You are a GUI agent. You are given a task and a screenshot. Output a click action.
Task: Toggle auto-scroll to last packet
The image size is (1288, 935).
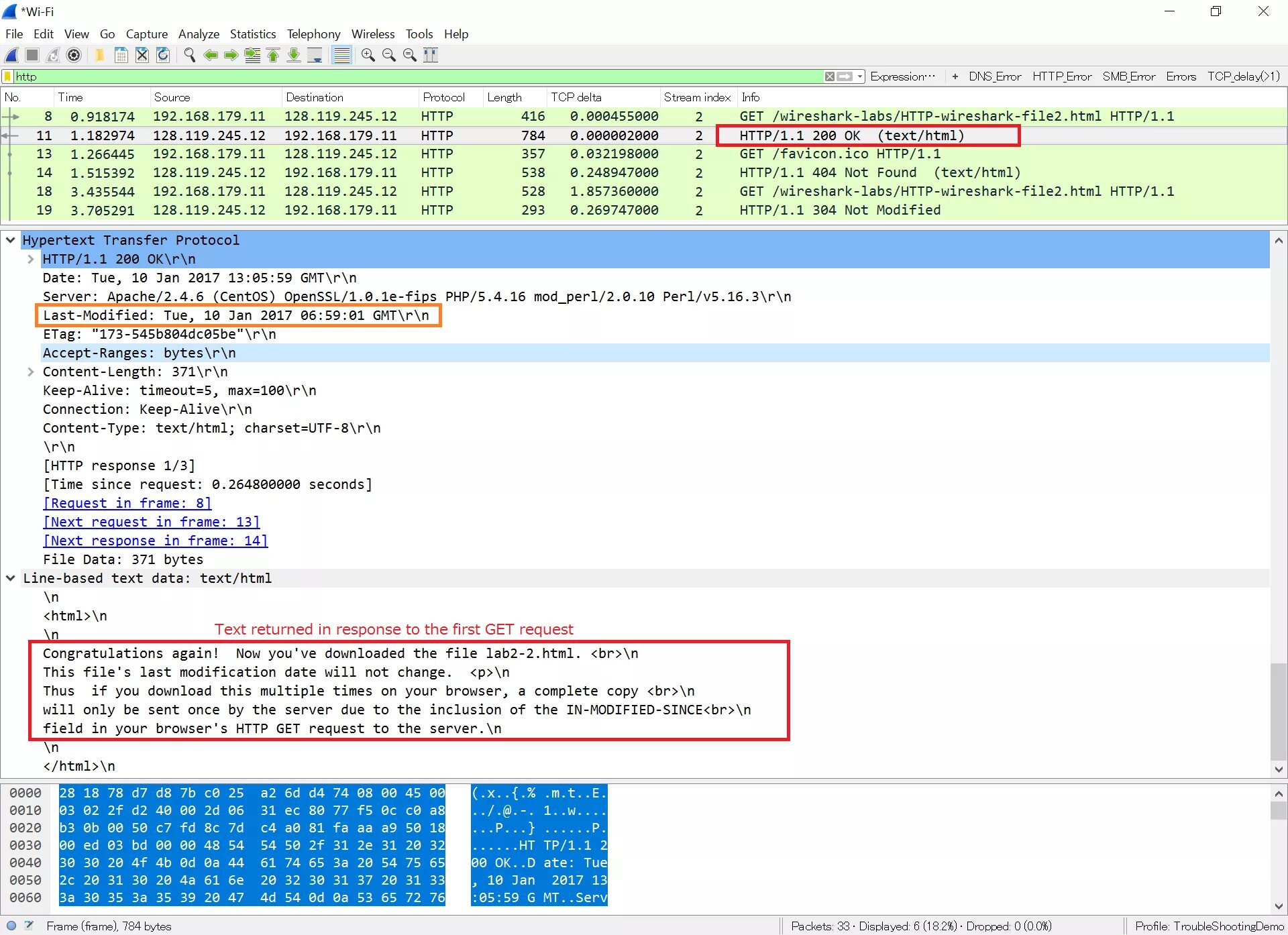coord(315,56)
